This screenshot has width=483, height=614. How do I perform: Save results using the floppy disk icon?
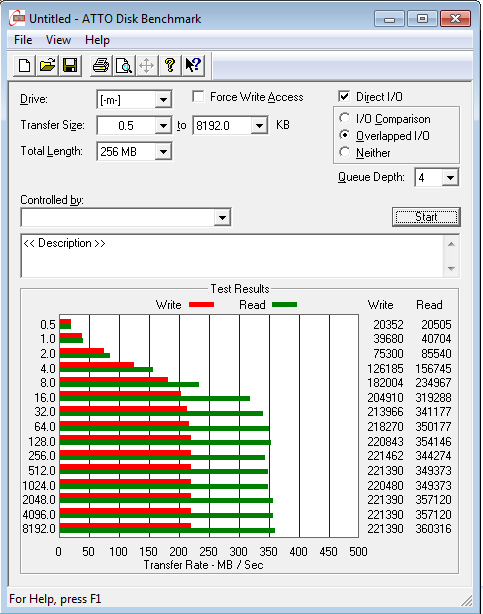pyautogui.click(x=70, y=65)
